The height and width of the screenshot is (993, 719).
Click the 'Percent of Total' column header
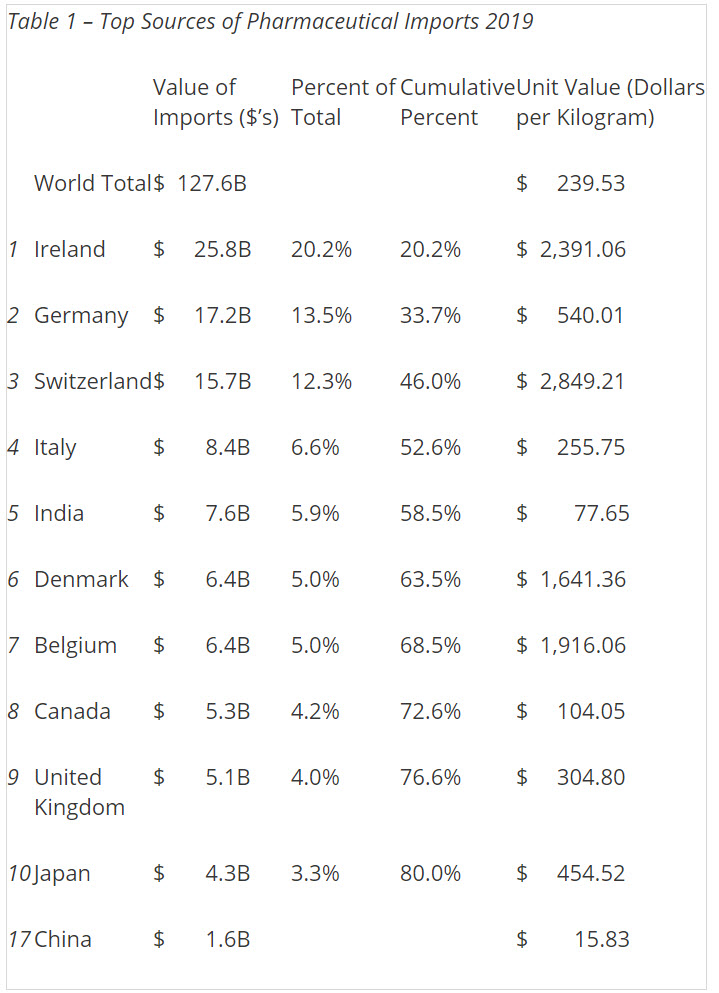click(x=343, y=102)
